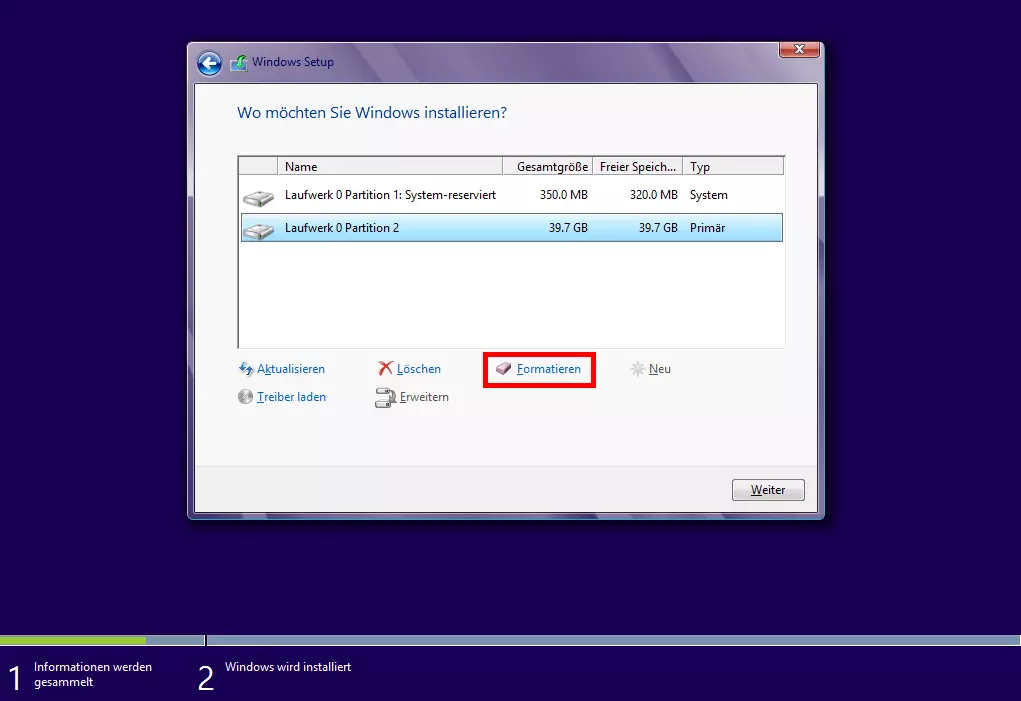1021x701 pixels.
Task: Open the Treiber laden link
Action: (291, 397)
